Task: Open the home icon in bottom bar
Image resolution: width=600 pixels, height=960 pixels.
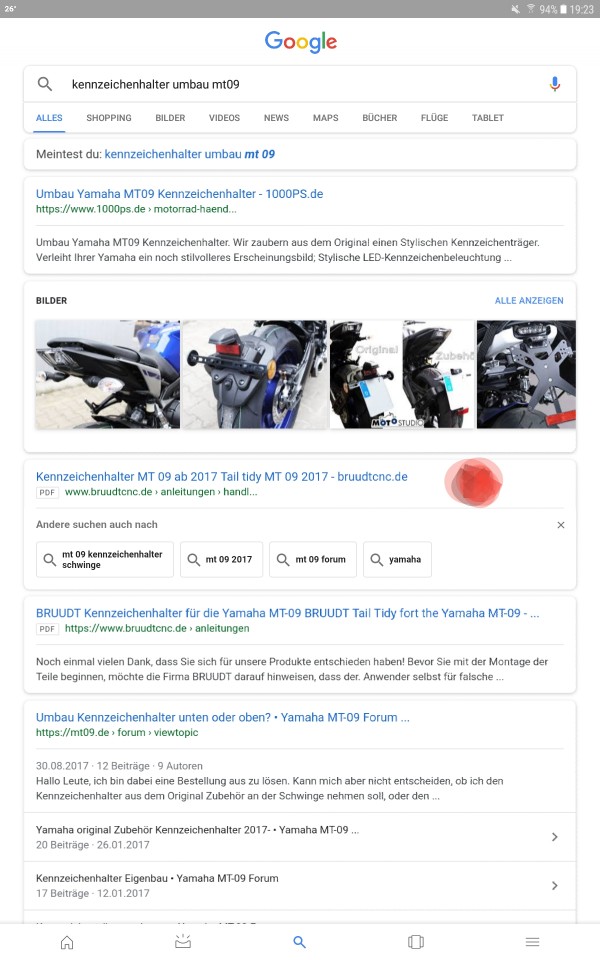Action: 67,942
